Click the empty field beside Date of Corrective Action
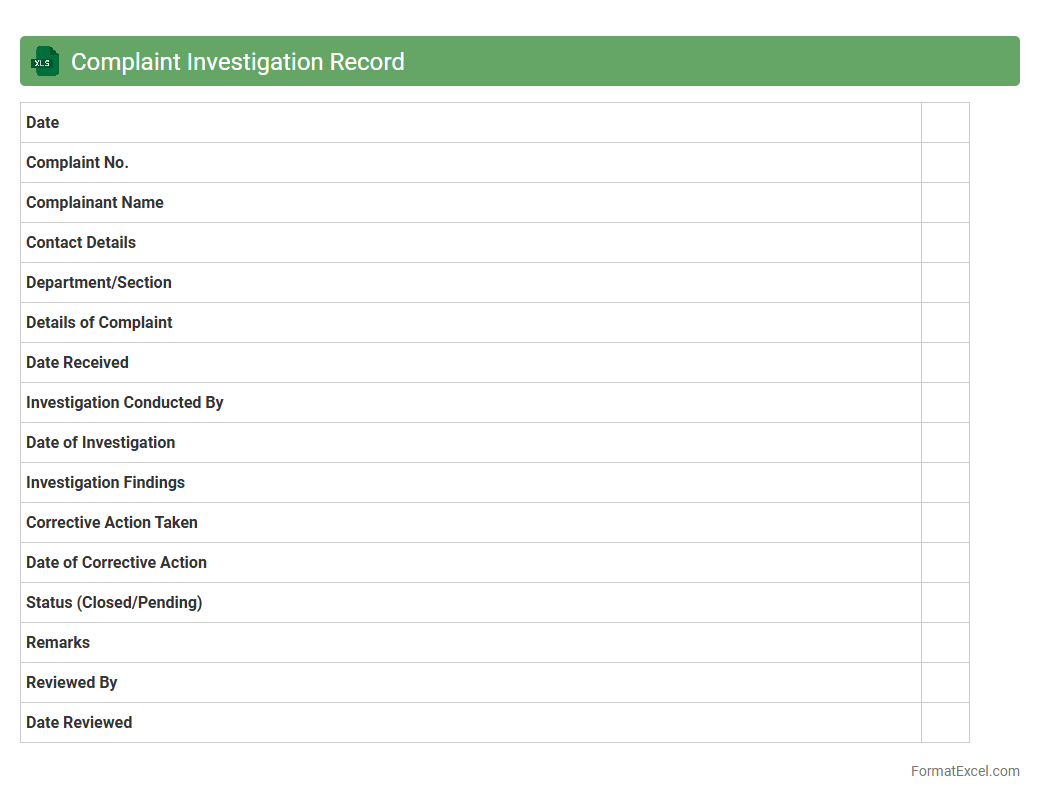 [x=945, y=562]
